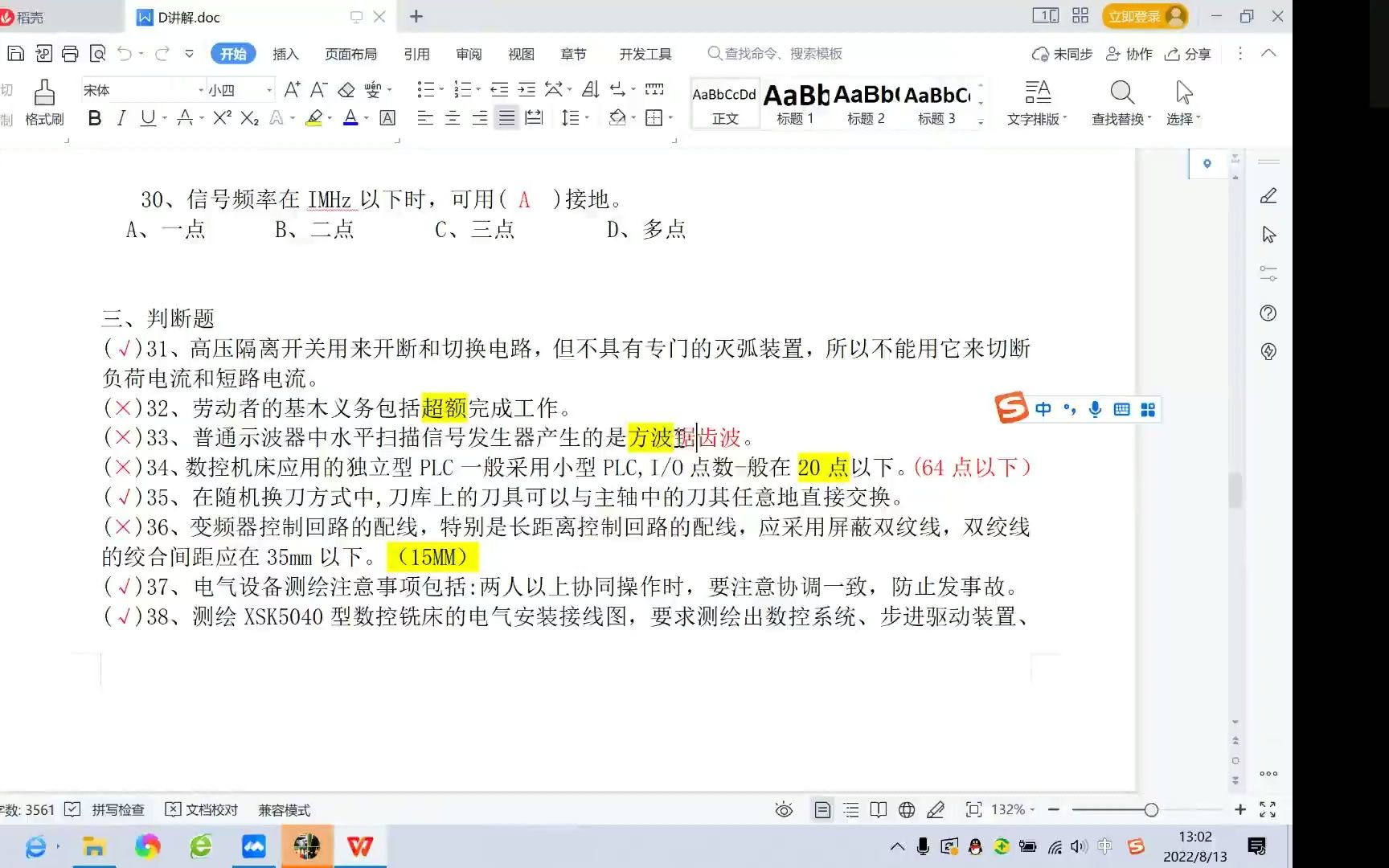Open the 开始 ribbon tab
Viewport: 1389px width, 868px height.
click(233, 54)
